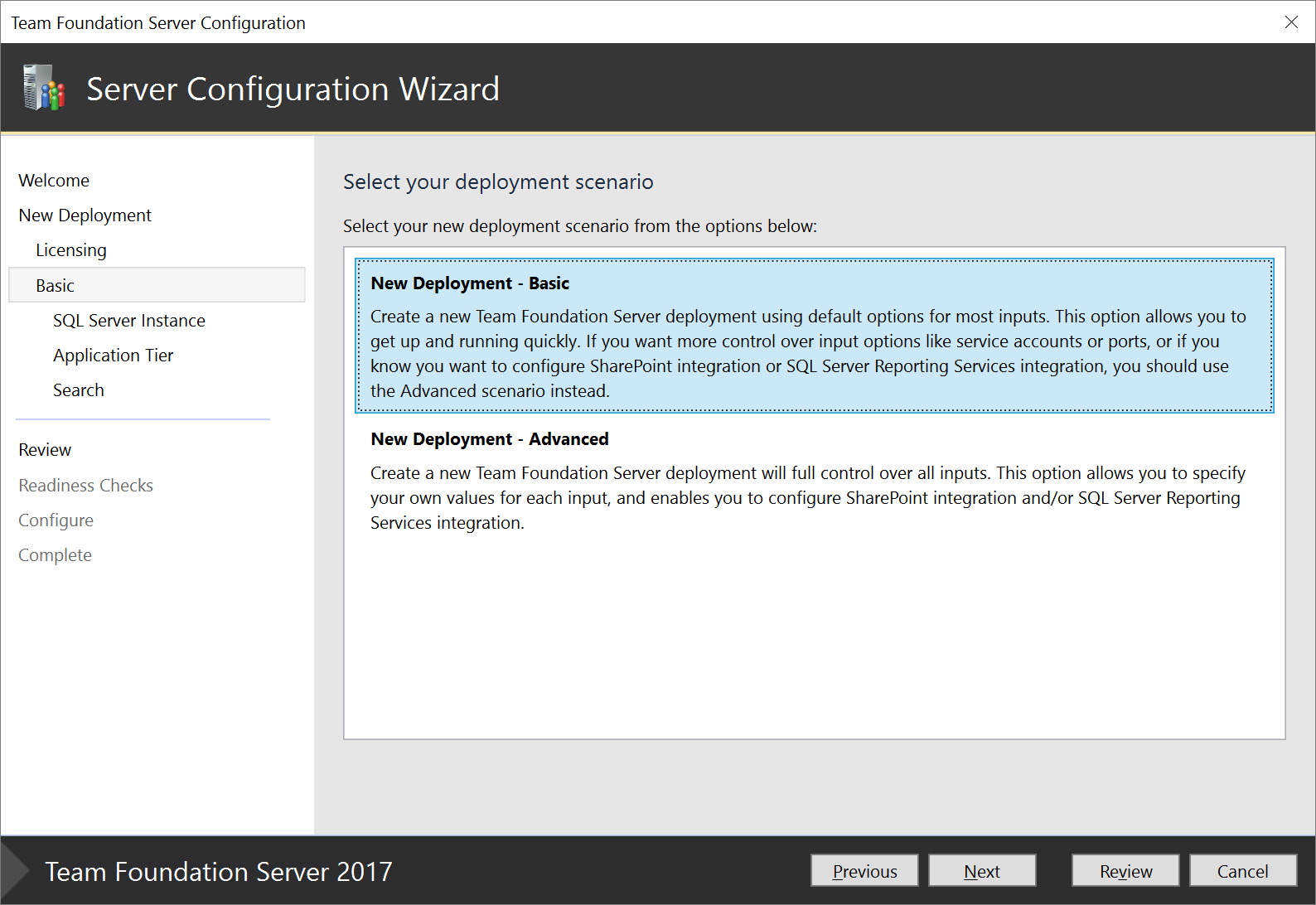The image size is (1316, 905).
Task: Jump to the Review step in sidebar
Action: tap(45, 450)
